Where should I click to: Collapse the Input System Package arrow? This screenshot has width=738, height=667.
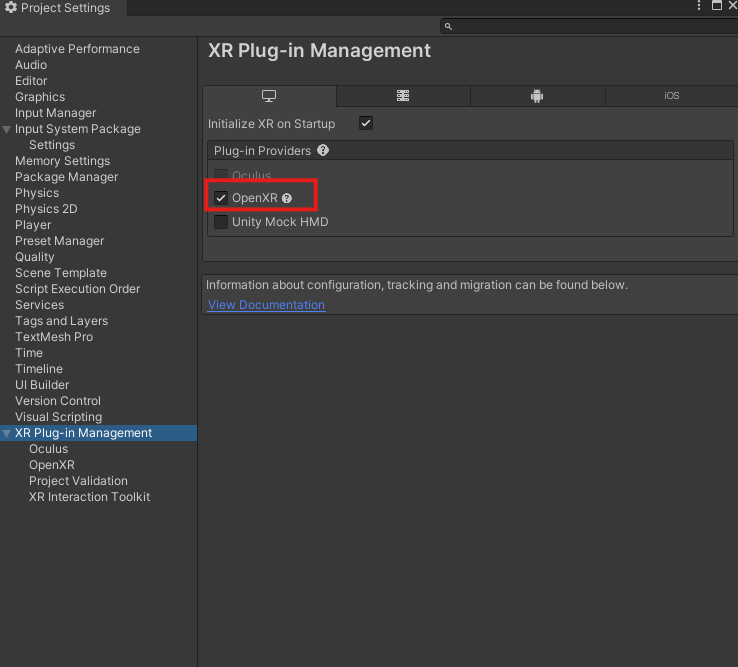(x=7, y=129)
